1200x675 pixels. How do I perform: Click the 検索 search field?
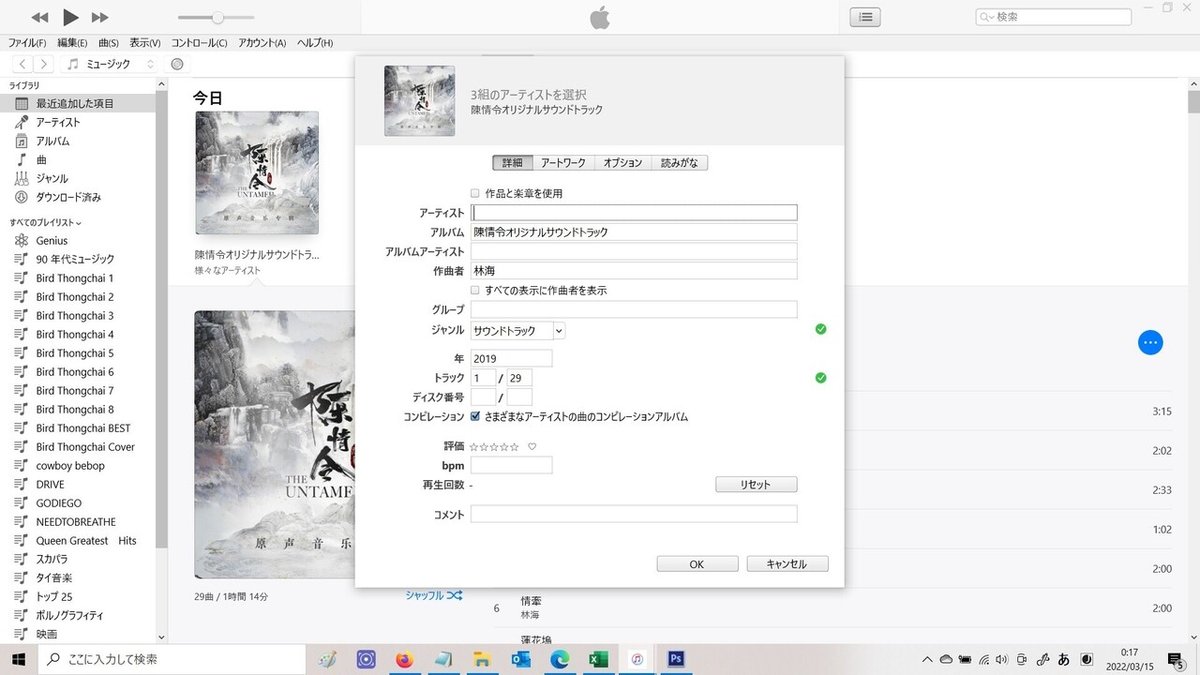coord(1053,17)
